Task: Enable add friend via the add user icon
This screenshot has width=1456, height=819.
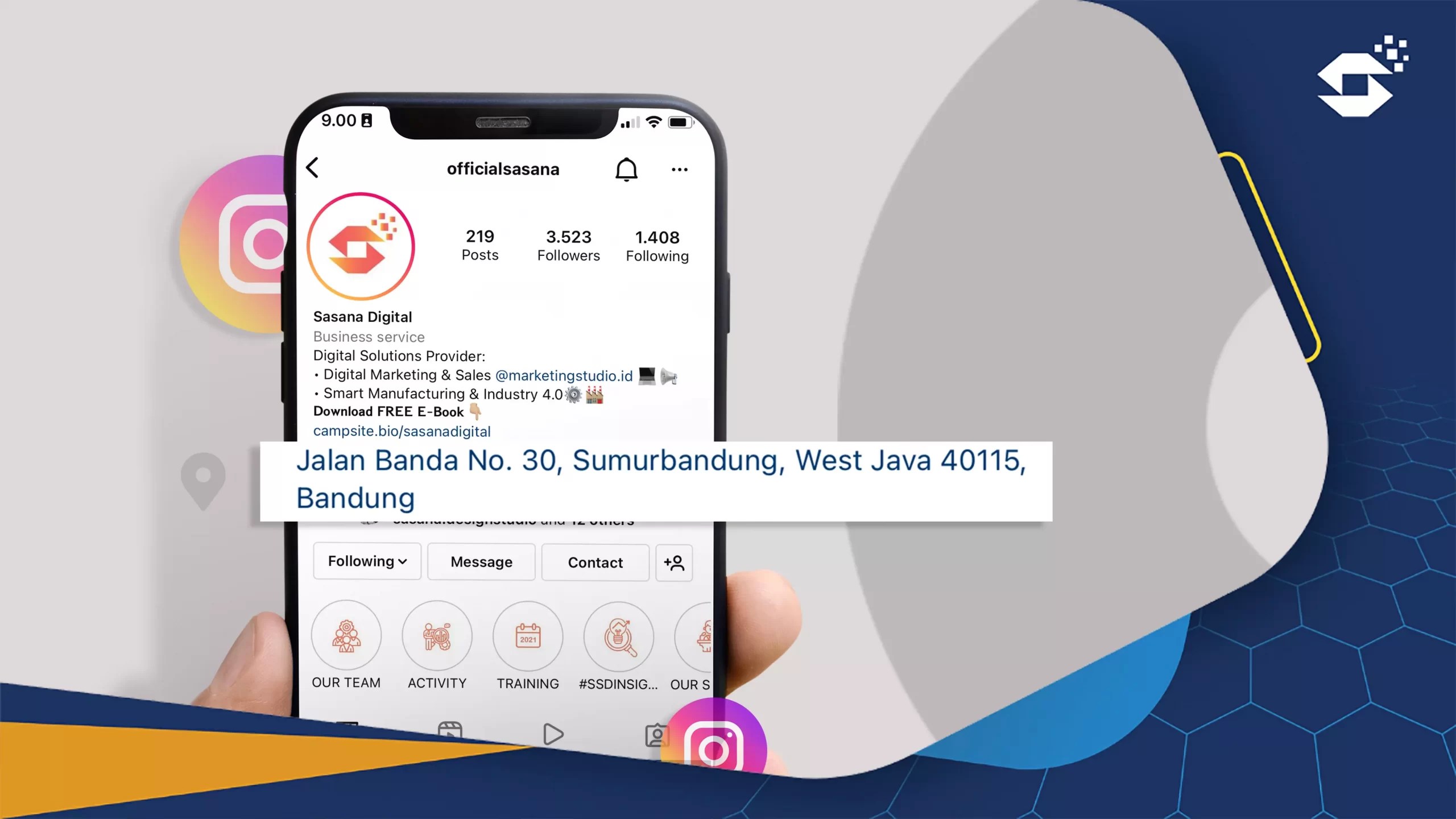Action: pos(674,562)
